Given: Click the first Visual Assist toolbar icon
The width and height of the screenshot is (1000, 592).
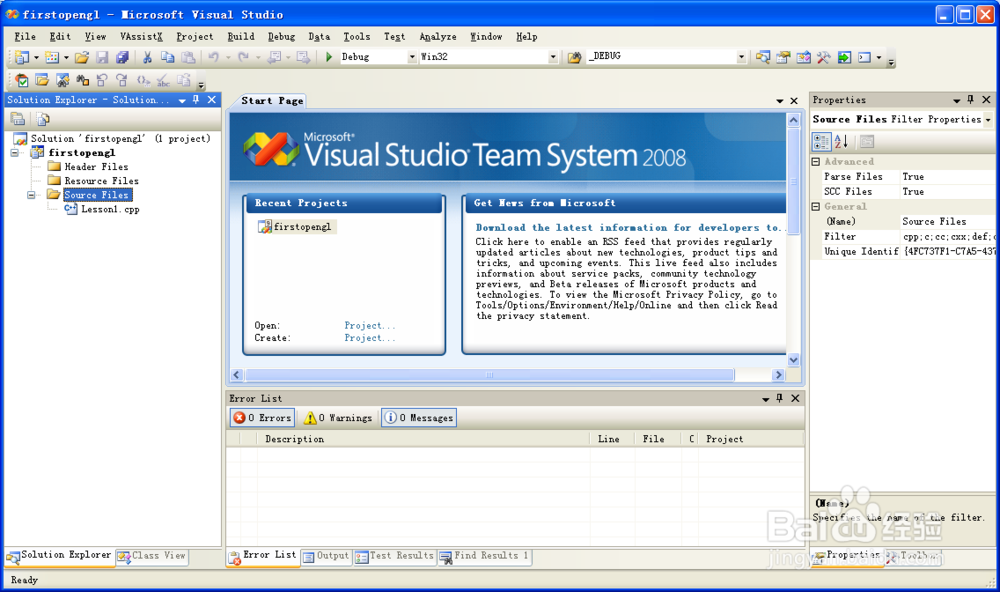Looking at the screenshot, I should tap(22, 80).
